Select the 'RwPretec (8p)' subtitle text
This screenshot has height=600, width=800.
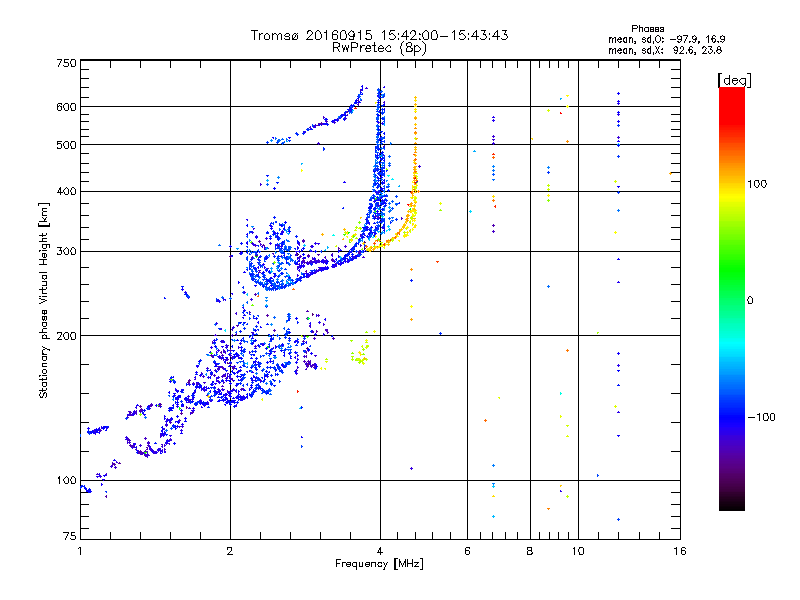(379, 48)
